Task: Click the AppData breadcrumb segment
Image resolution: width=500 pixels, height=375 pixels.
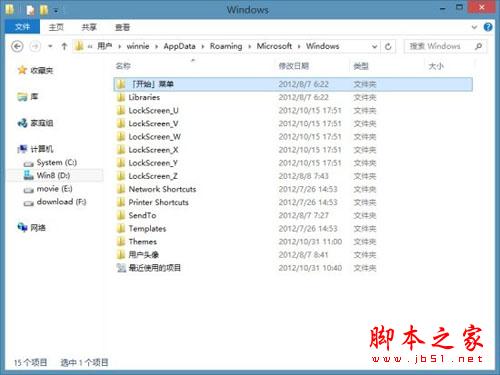Action: [x=179, y=46]
